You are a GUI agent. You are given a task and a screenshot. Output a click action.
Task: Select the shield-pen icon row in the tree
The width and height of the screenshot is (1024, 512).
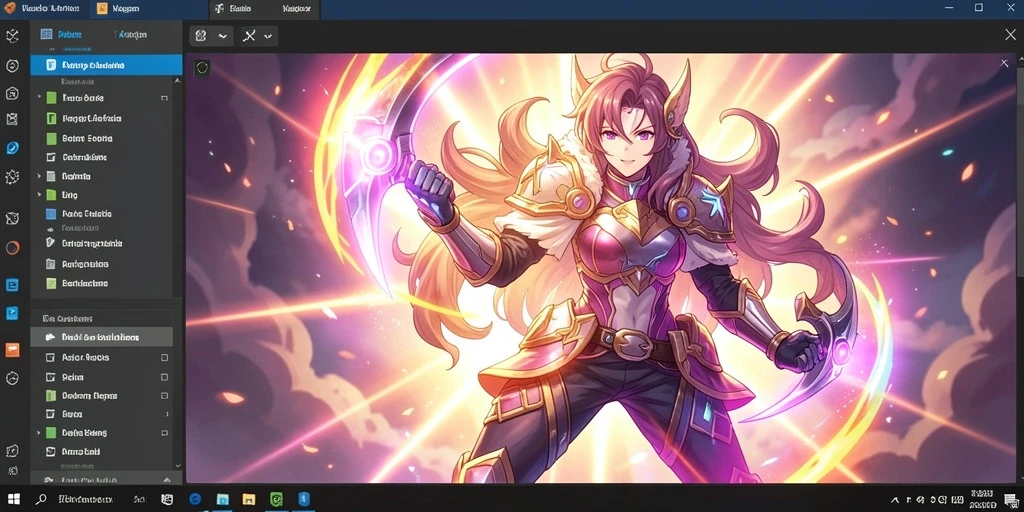[101, 243]
